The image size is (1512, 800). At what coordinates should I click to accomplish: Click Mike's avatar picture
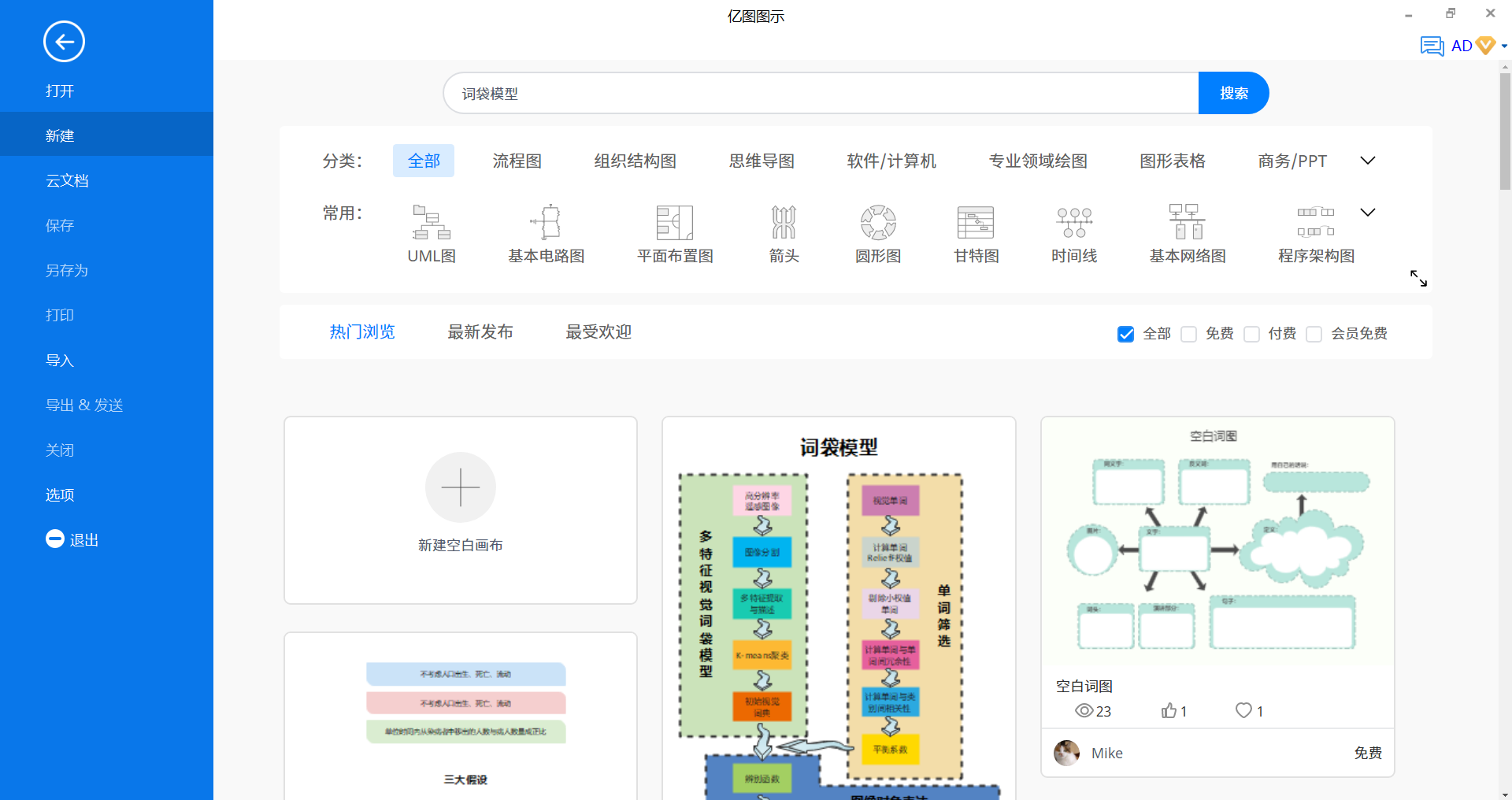[1067, 753]
